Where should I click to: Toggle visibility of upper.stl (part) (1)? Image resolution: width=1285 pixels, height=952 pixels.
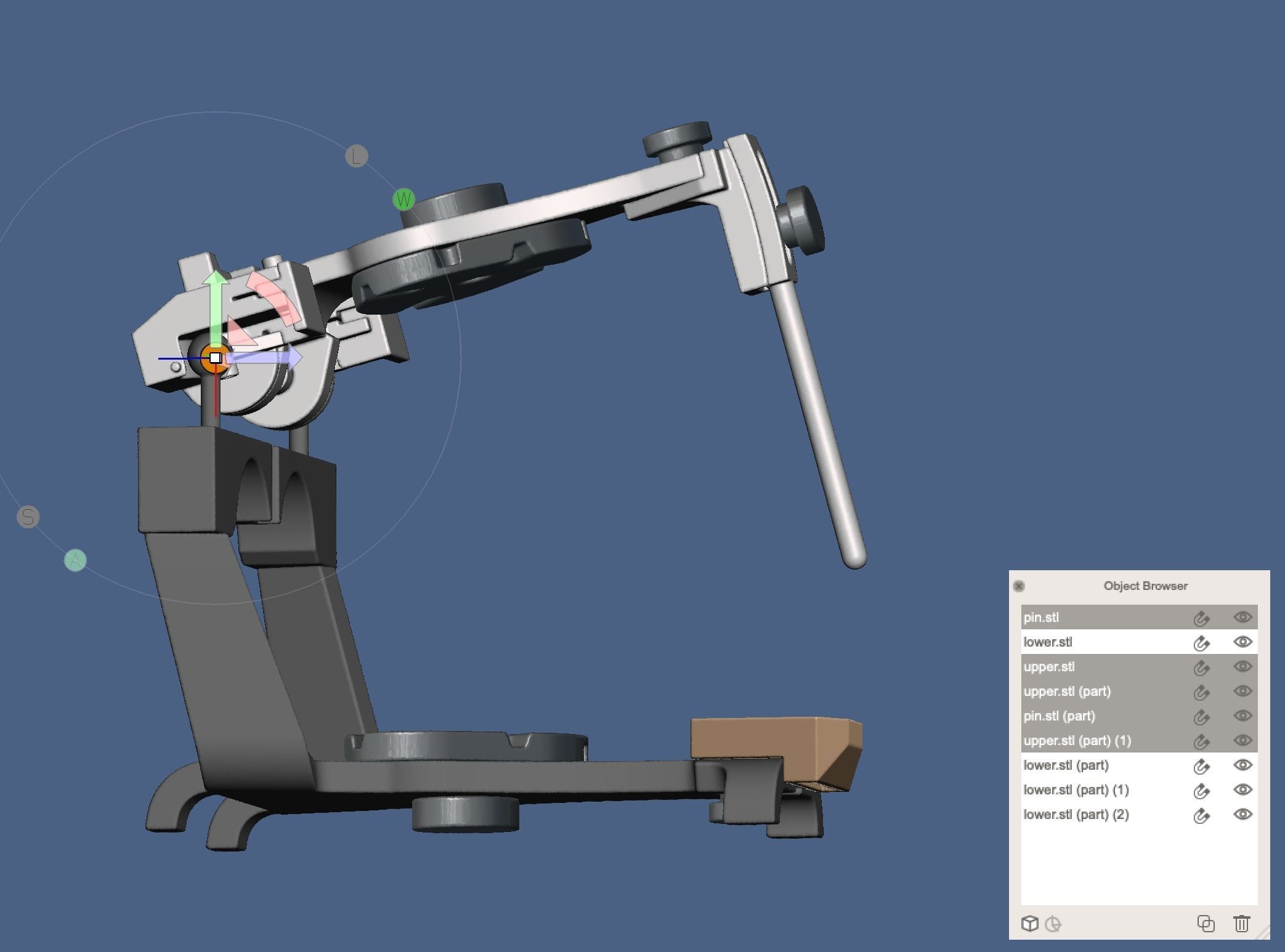click(x=1242, y=740)
